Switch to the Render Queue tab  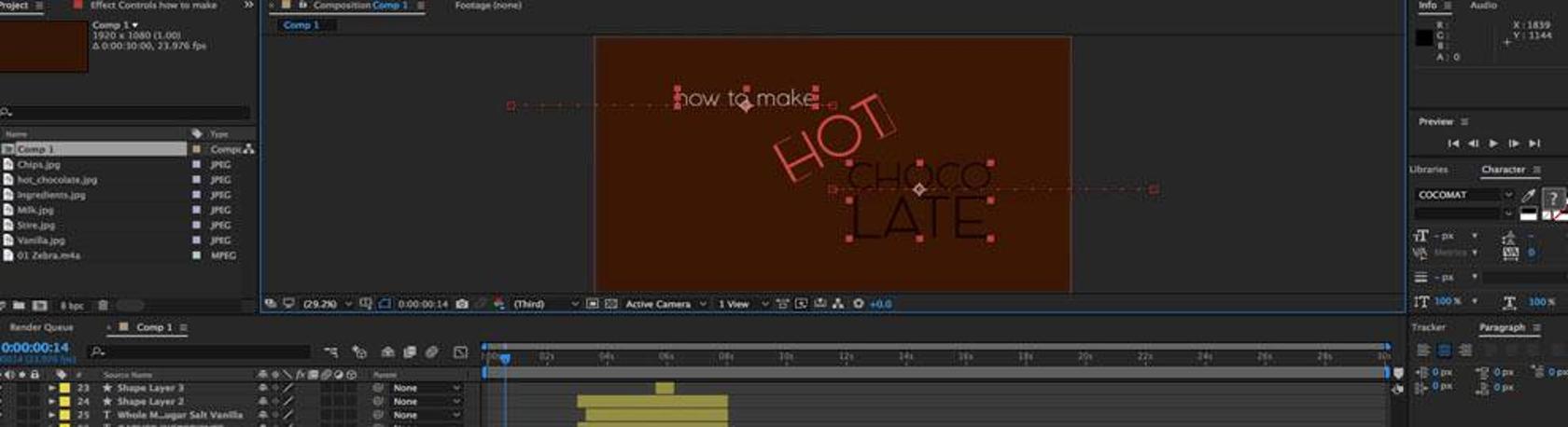41,327
